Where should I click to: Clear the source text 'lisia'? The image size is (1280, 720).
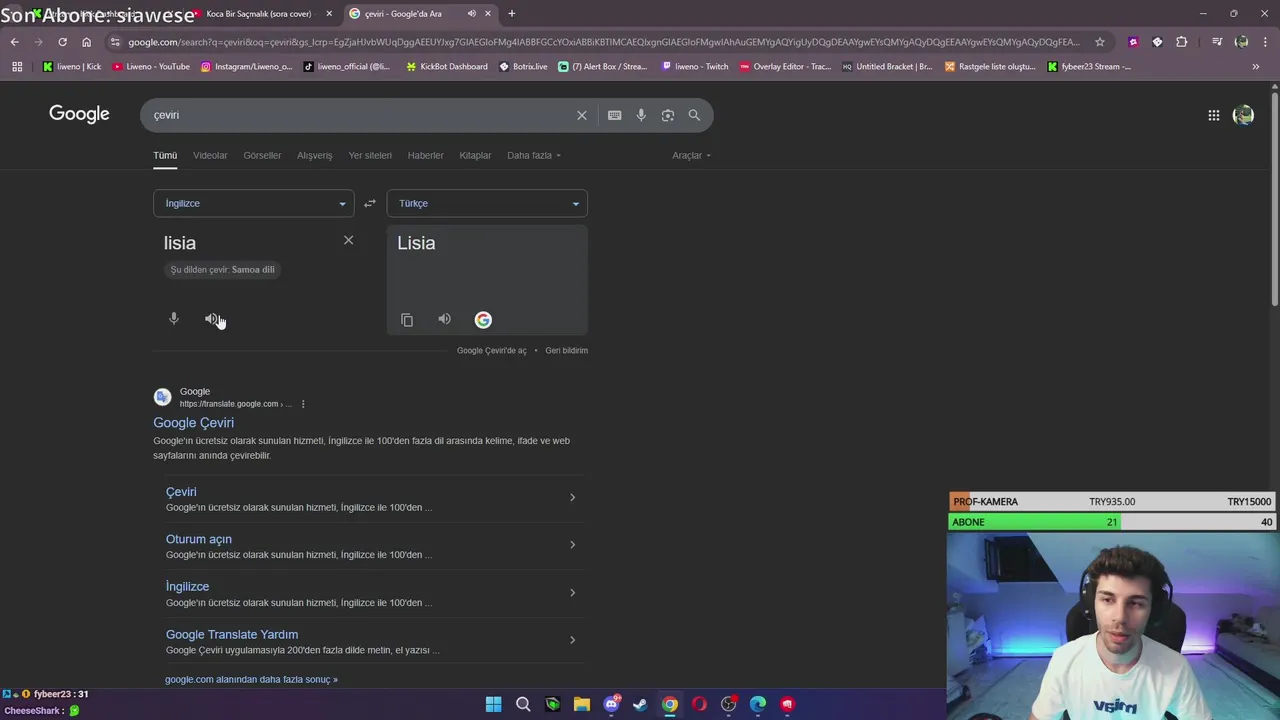(348, 240)
